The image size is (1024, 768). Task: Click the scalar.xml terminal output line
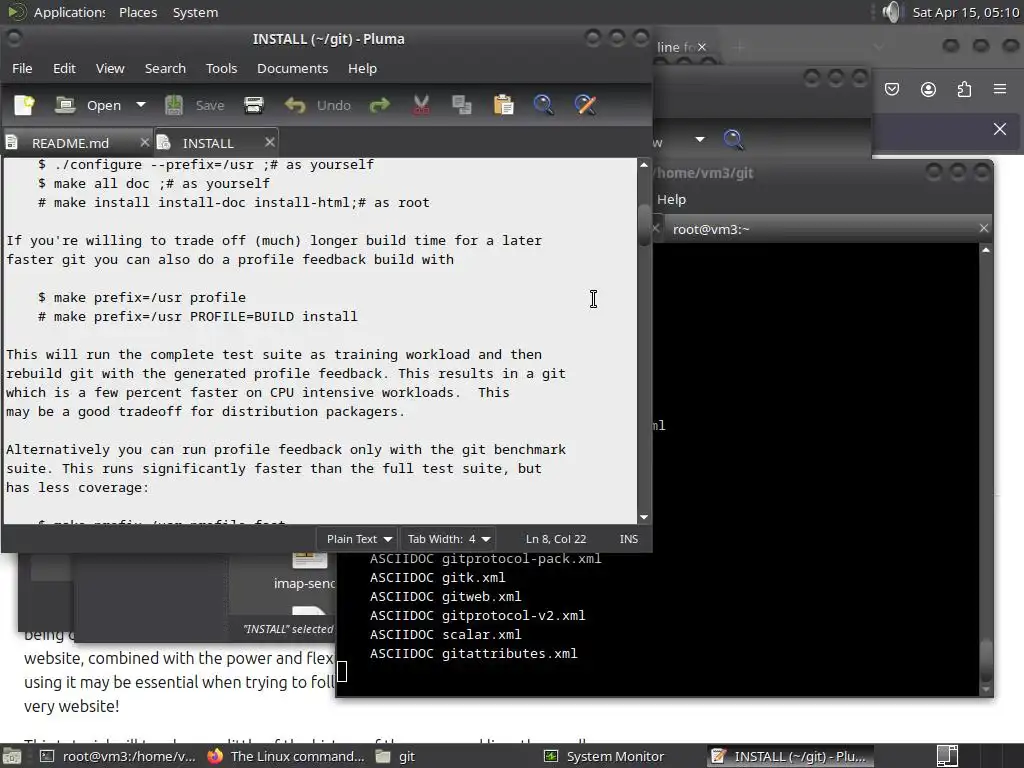pos(445,635)
